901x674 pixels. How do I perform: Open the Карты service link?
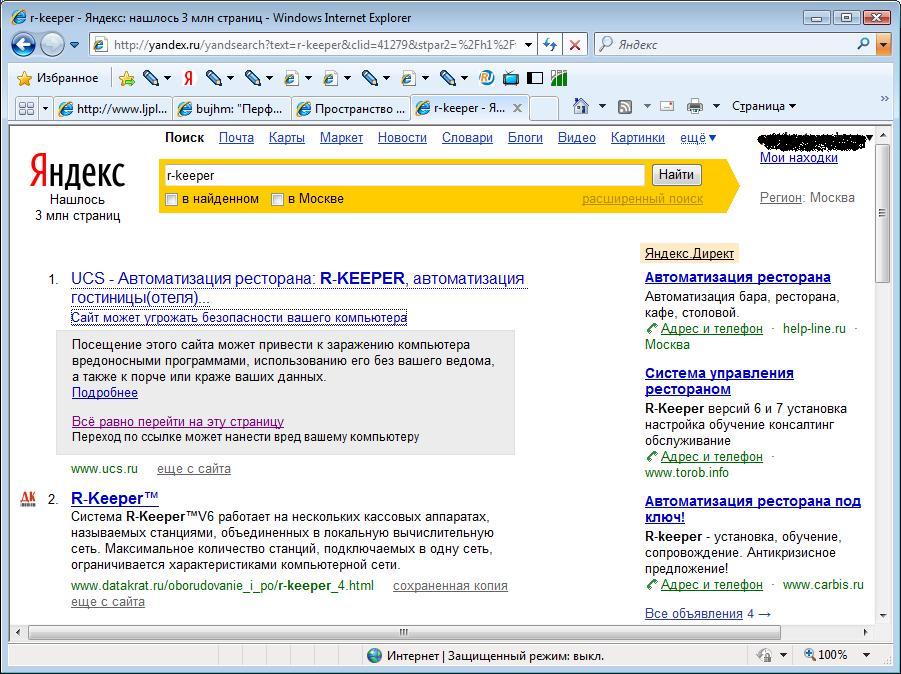(x=287, y=137)
